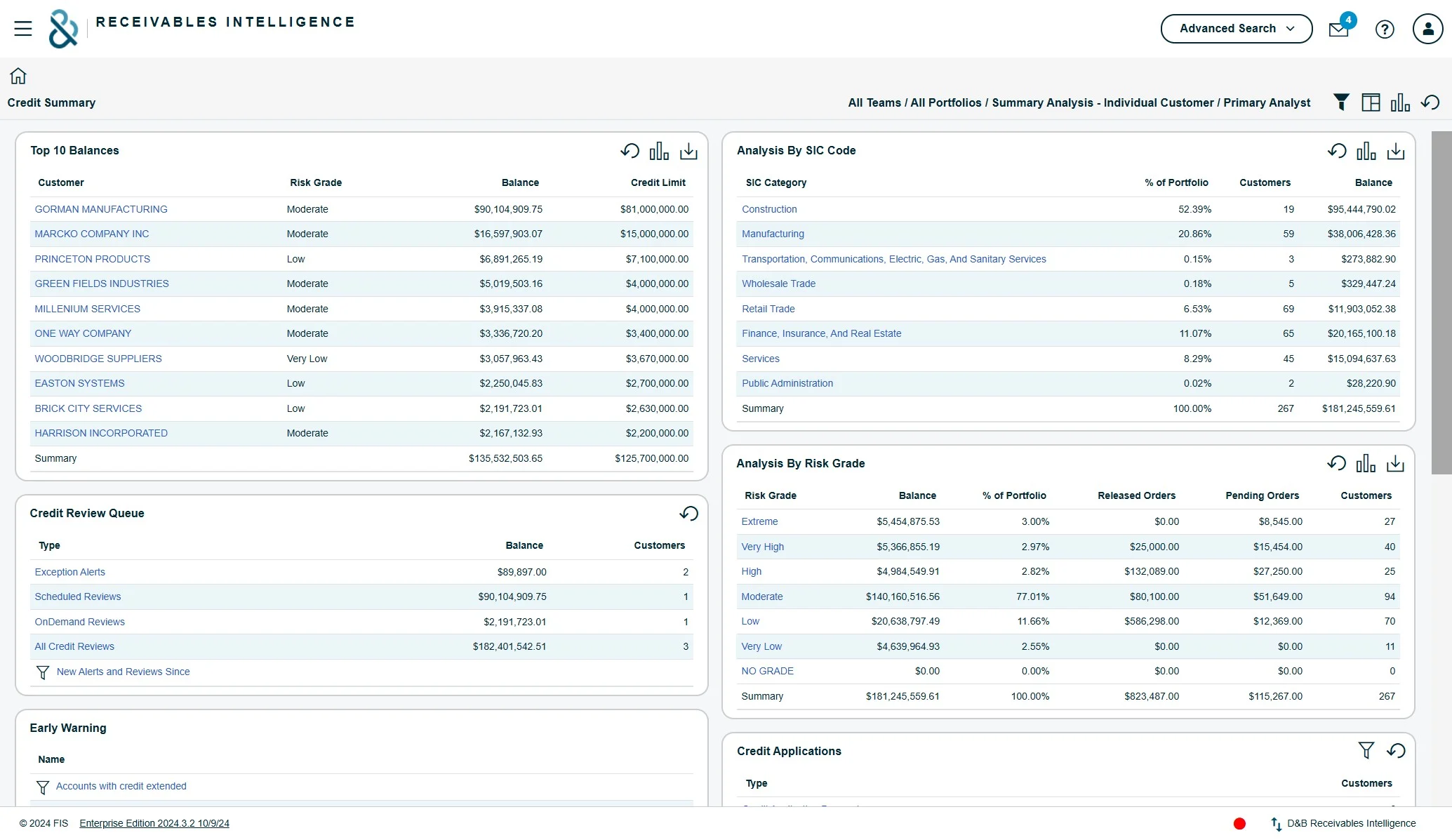Open the Construction SIC category
Viewport: 1452px width, 840px height.
[769, 209]
